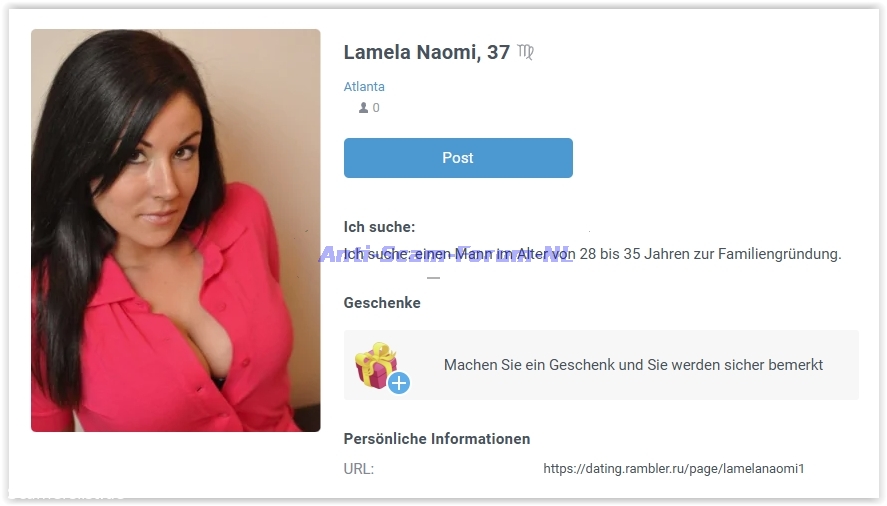
Task: Click the followers person icon
Action: (363, 108)
